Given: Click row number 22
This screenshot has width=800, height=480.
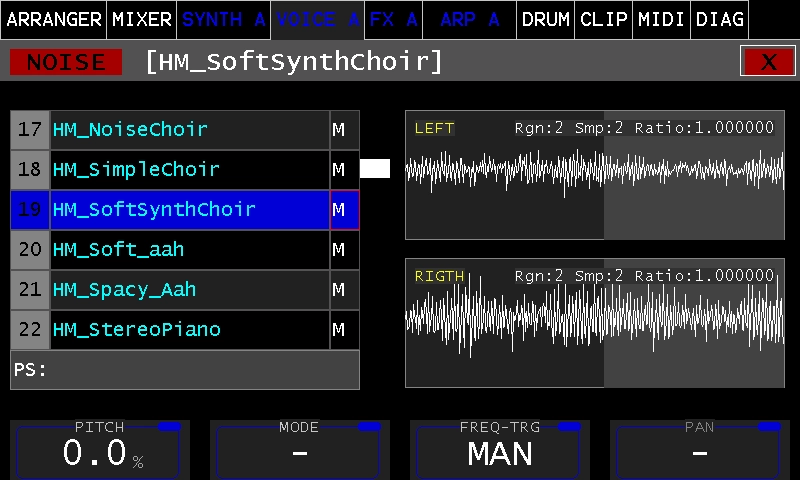Looking at the screenshot, I should point(30,330).
